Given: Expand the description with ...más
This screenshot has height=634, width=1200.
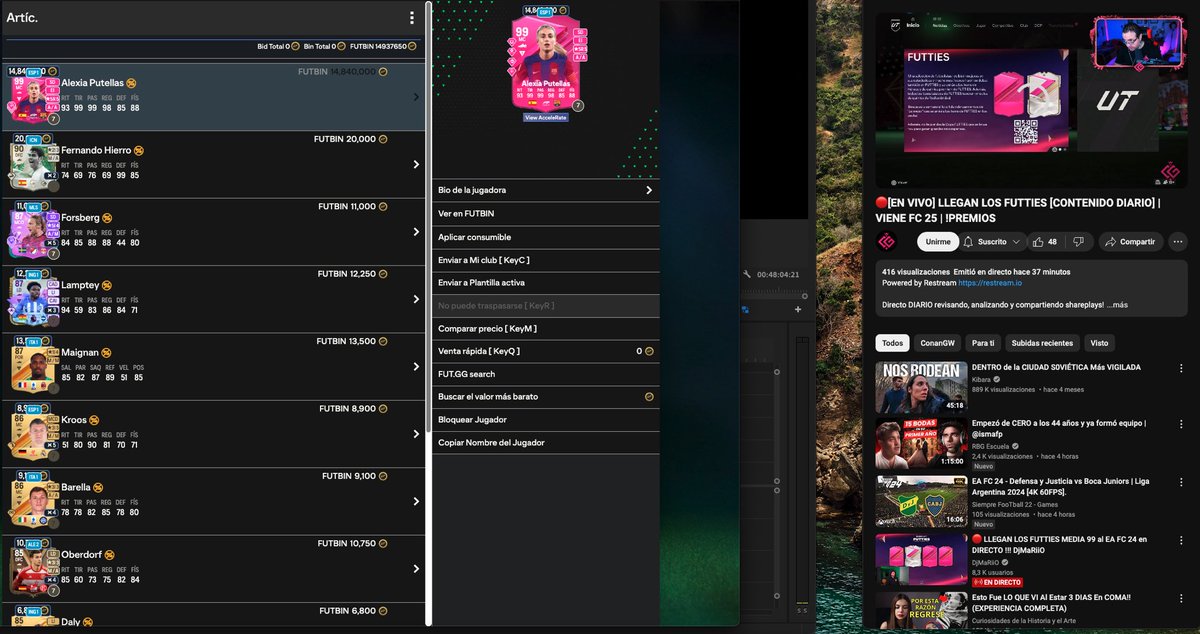Looking at the screenshot, I should click(x=1115, y=305).
